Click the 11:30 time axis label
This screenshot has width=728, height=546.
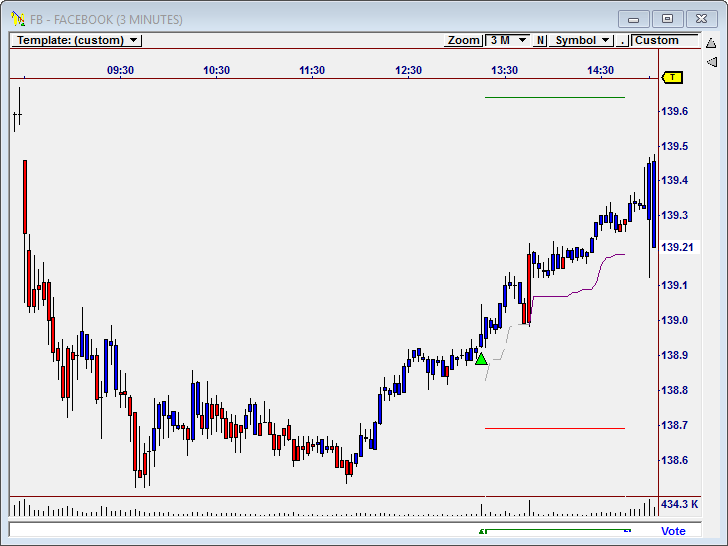point(312,70)
